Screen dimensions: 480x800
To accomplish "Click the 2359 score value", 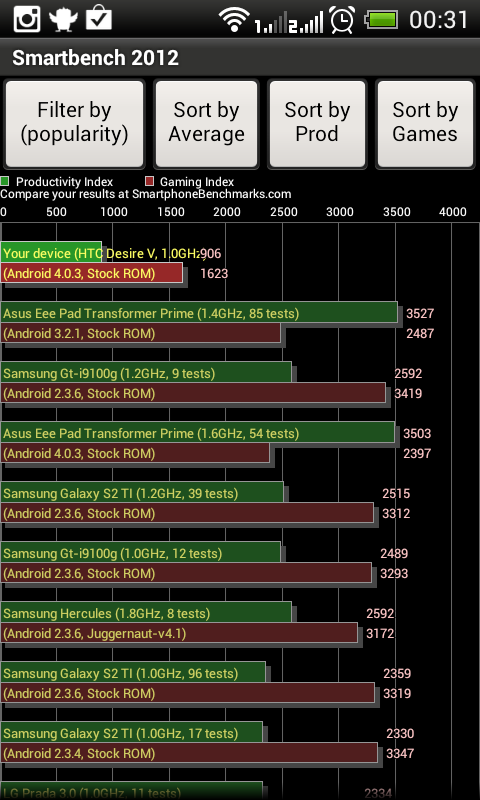I will tap(397, 673).
